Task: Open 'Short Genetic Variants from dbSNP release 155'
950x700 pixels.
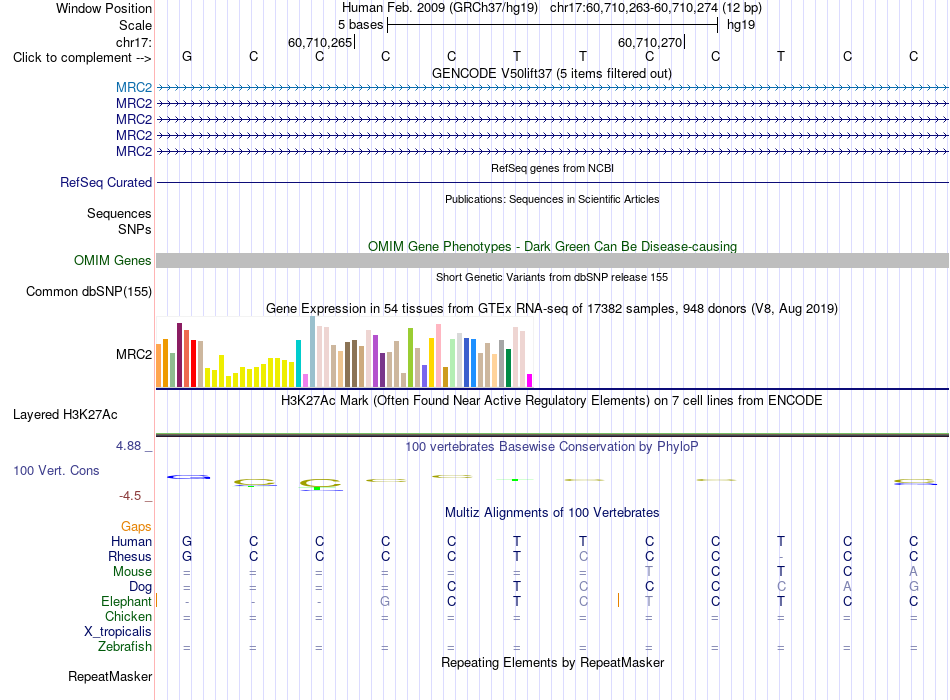Action: pos(552,277)
